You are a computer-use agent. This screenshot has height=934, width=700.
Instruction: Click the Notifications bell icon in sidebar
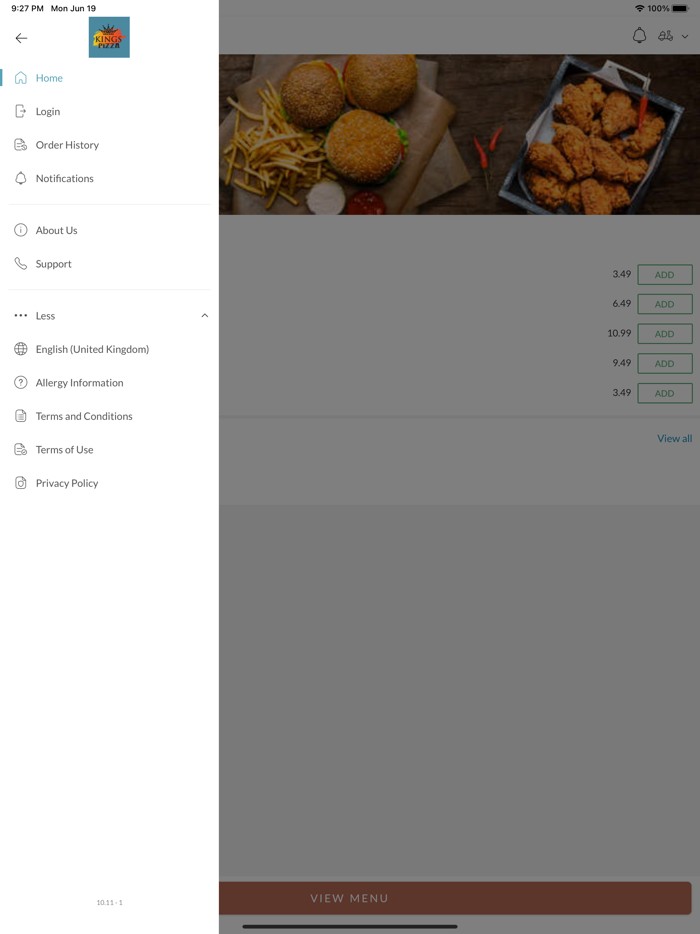click(x=21, y=178)
